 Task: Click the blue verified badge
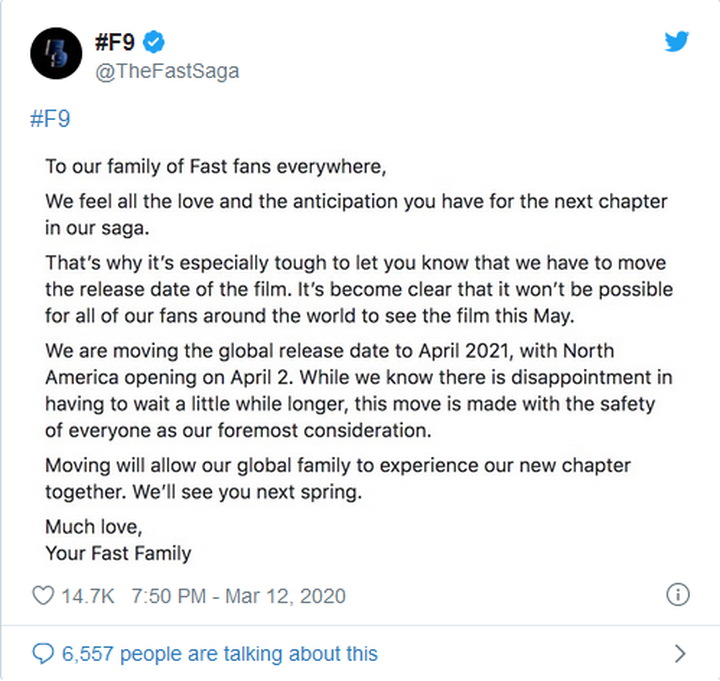click(x=153, y=43)
